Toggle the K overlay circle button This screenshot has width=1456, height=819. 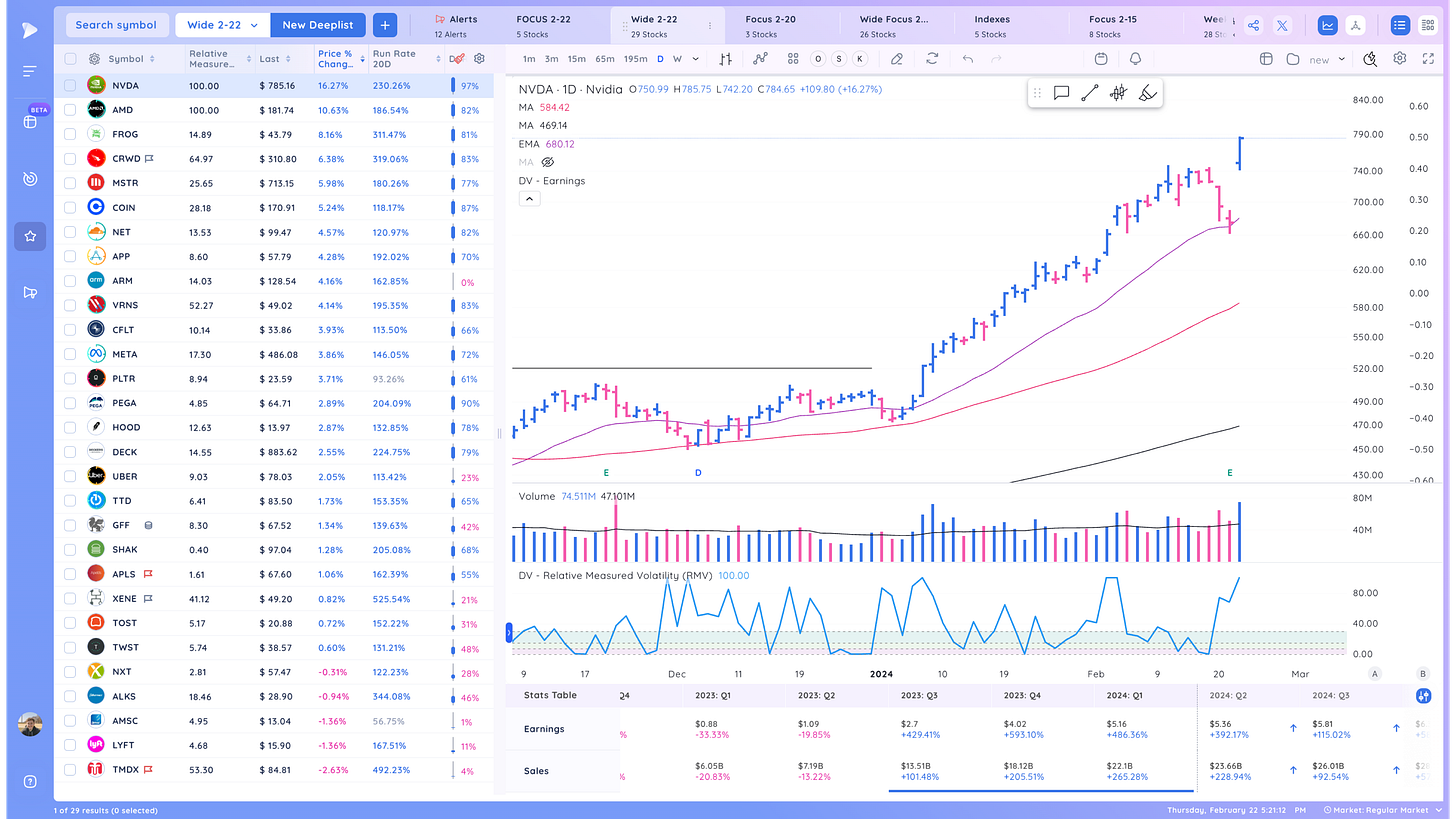click(x=859, y=59)
